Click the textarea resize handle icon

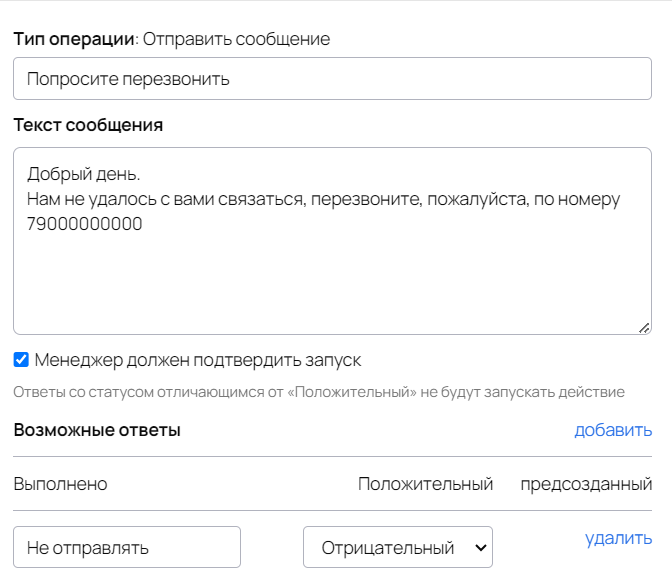click(x=644, y=328)
